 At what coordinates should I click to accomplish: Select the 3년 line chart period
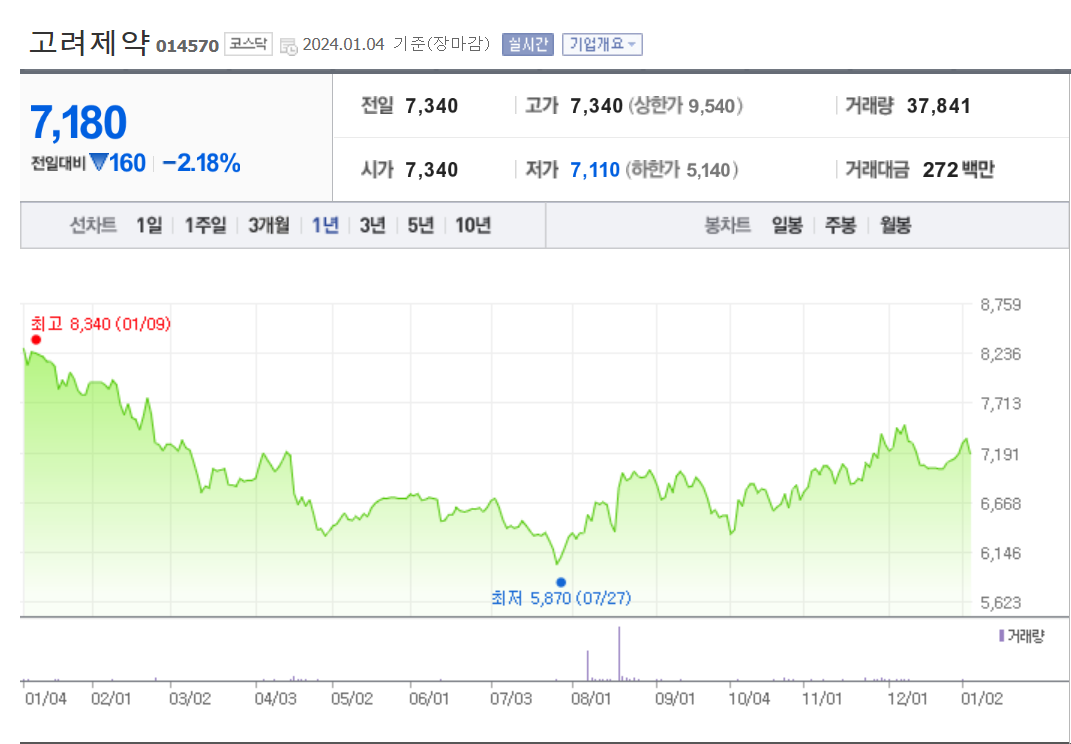[x=372, y=225]
